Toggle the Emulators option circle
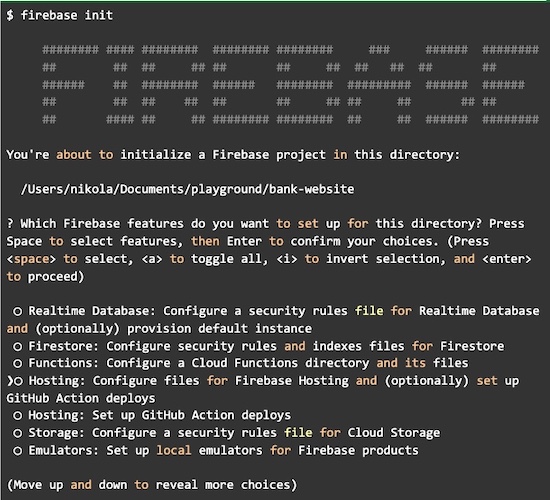 pyautogui.click(x=18, y=451)
